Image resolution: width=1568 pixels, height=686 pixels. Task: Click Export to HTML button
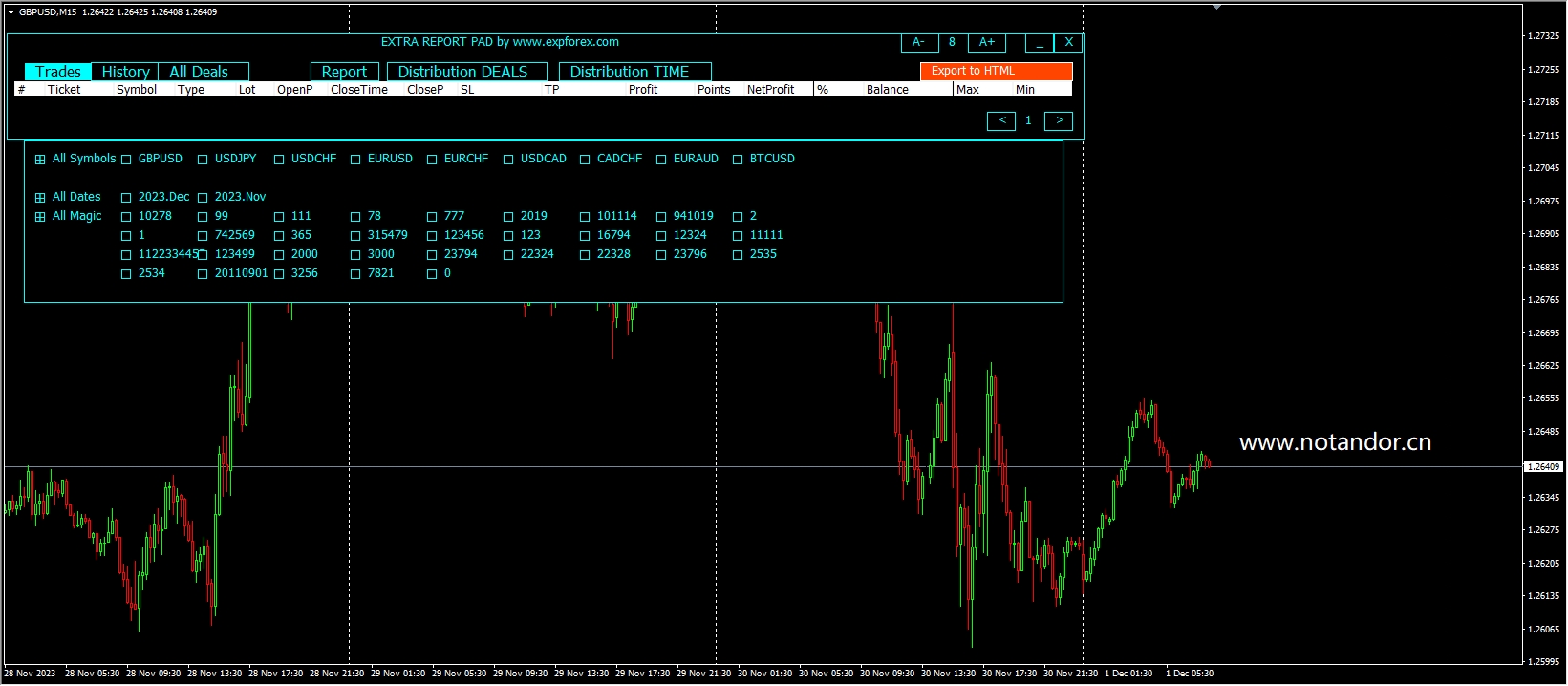996,71
